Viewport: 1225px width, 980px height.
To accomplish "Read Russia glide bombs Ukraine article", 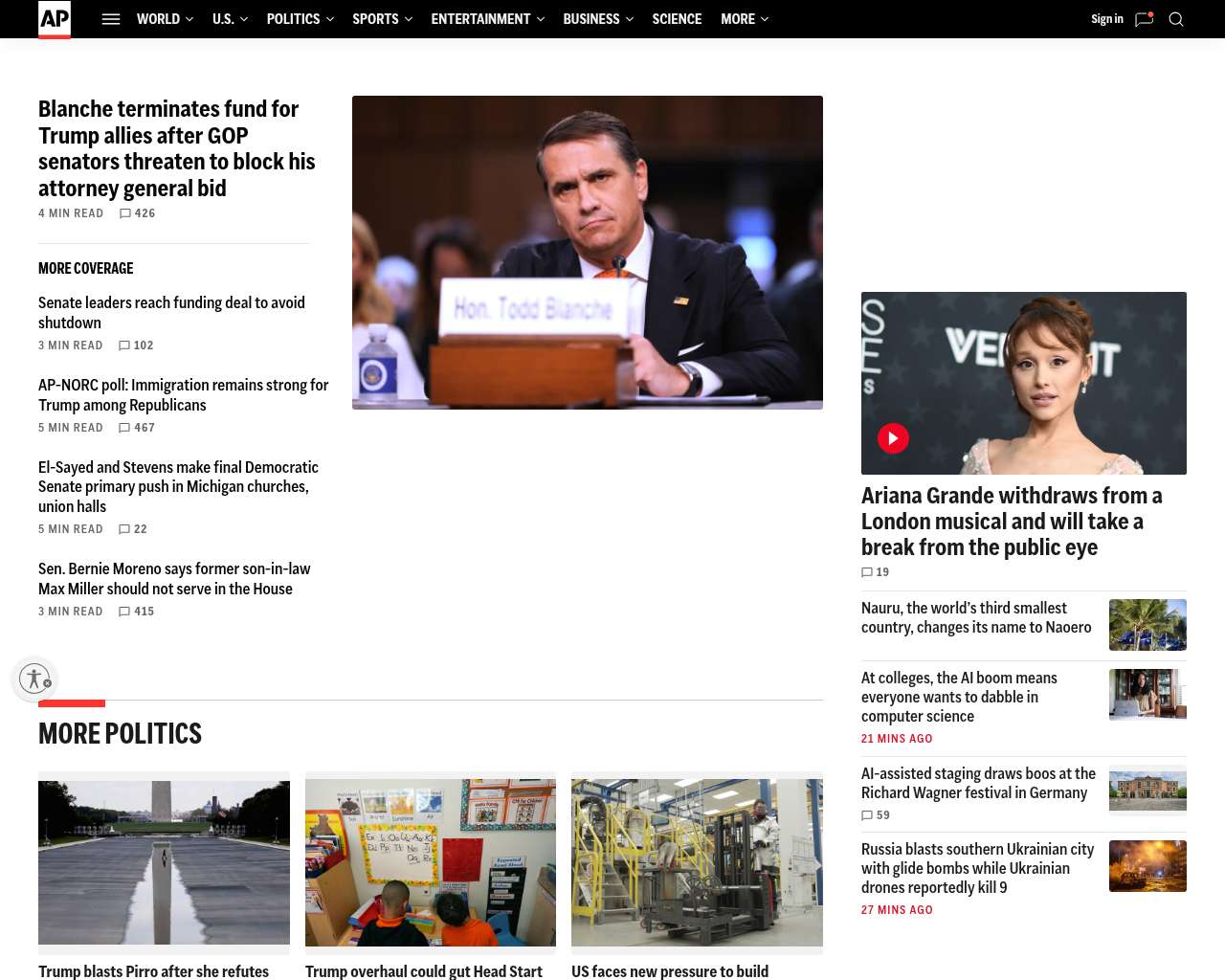I will 977,868.
